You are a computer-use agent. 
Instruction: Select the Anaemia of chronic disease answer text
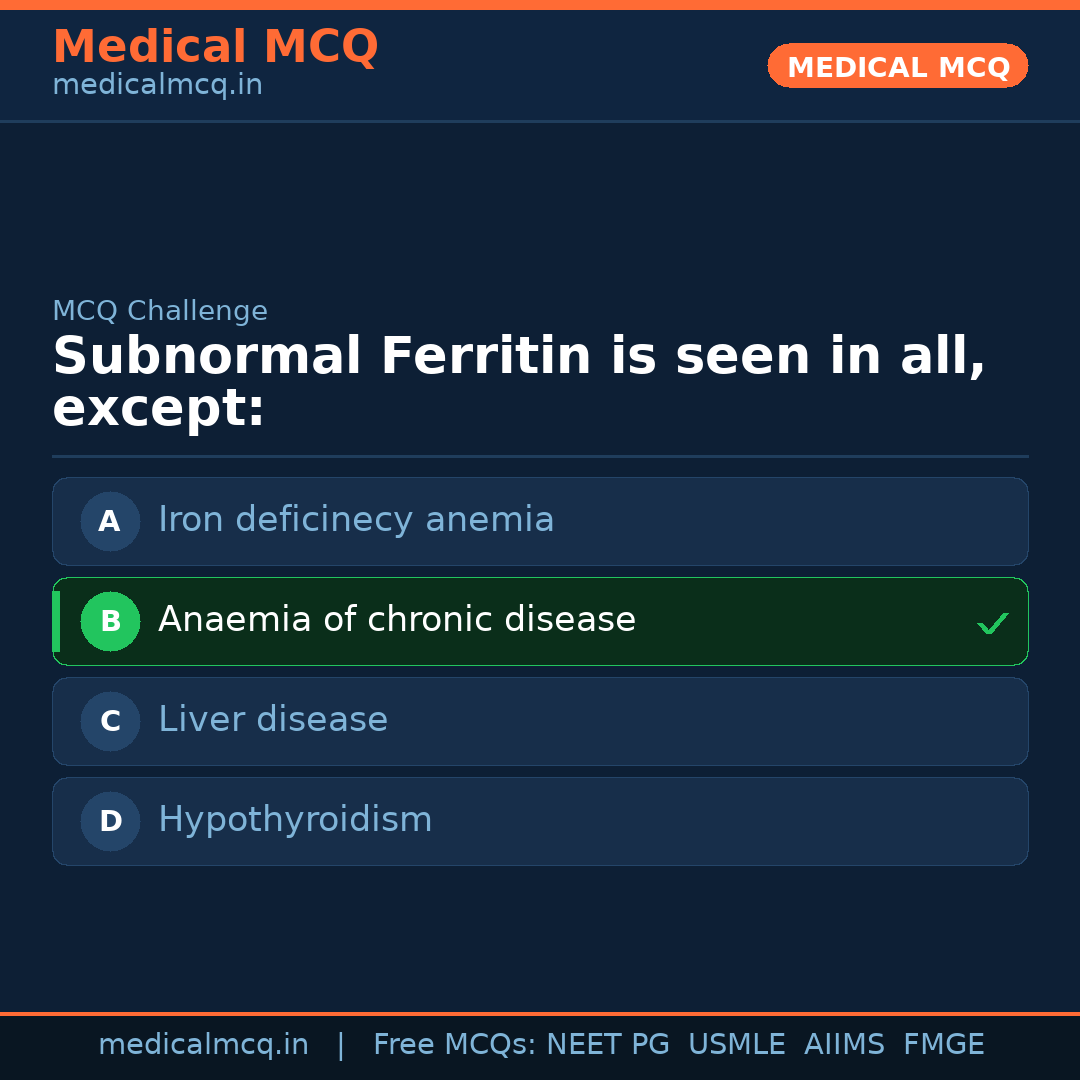[x=397, y=620]
